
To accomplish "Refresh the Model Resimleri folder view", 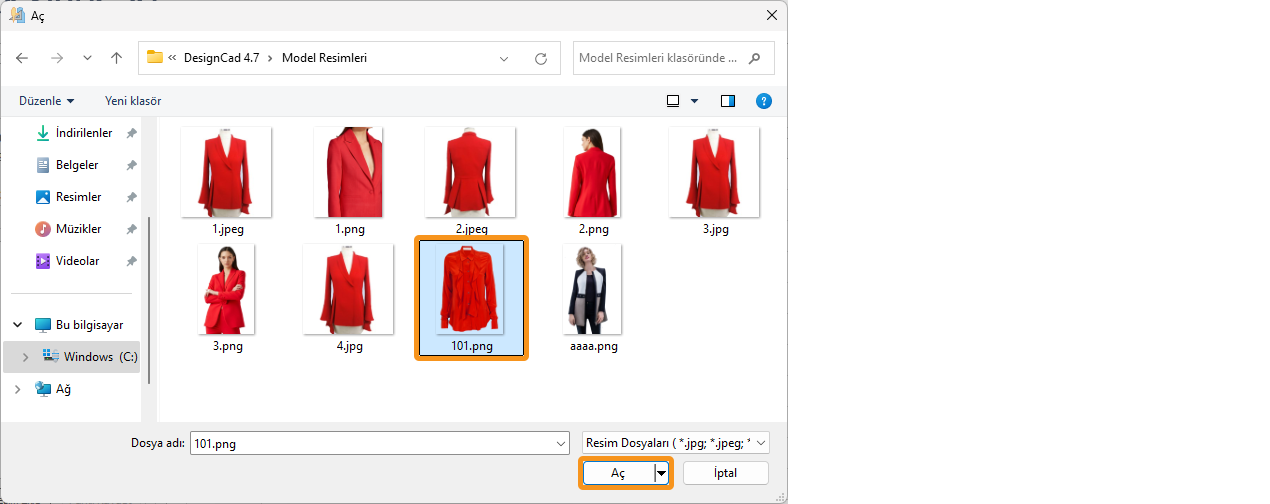I will (x=541, y=58).
